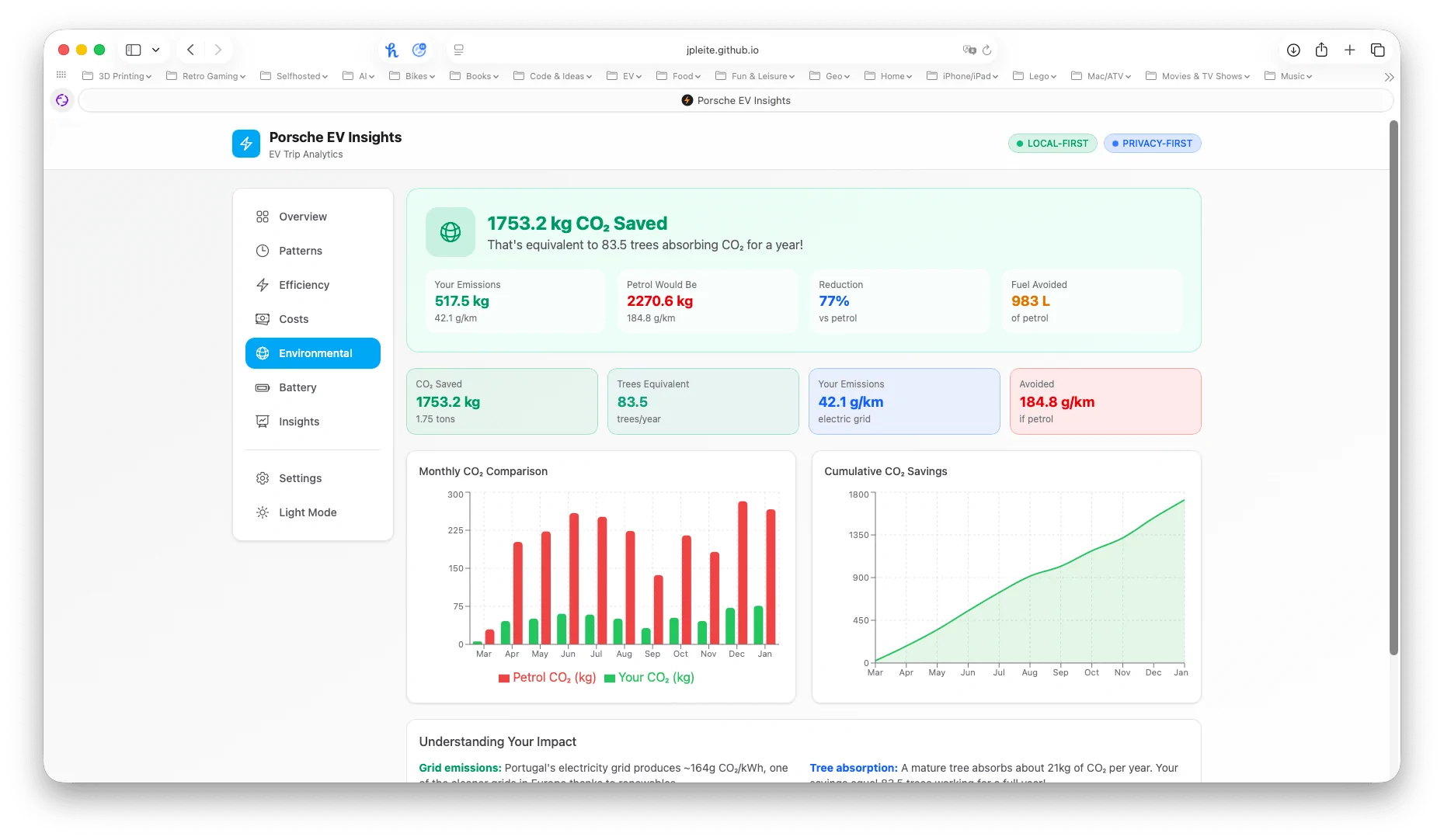Click the LOCAL-FIRST badge
The height and width of the screenshot is (840, 1444).
pyautogui.click(x=1052, y=143)
